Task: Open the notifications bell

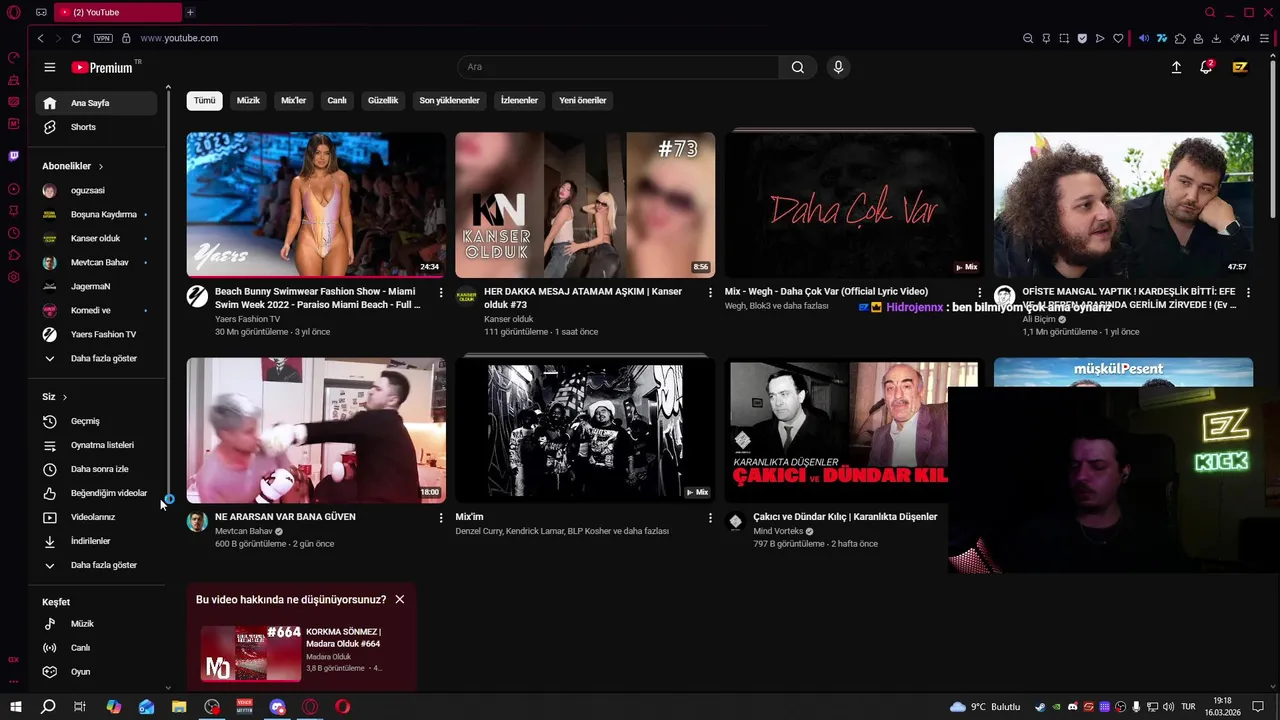Action: (x=1206, y=67)
